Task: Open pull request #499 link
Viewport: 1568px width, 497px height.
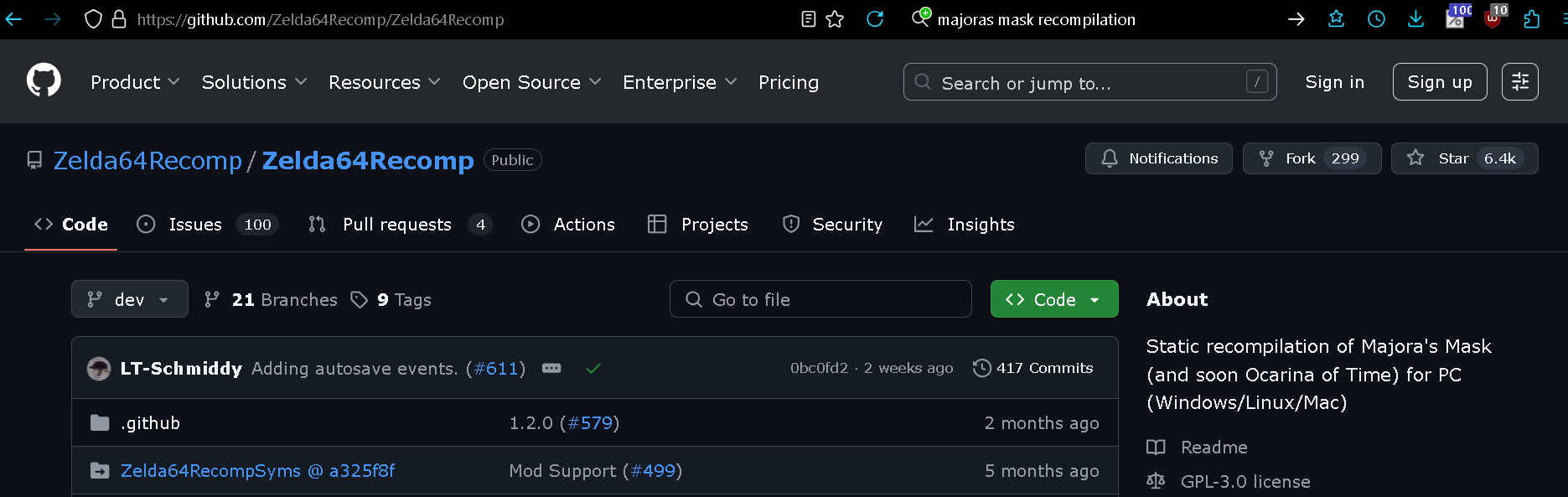Action: coord(653,471)
